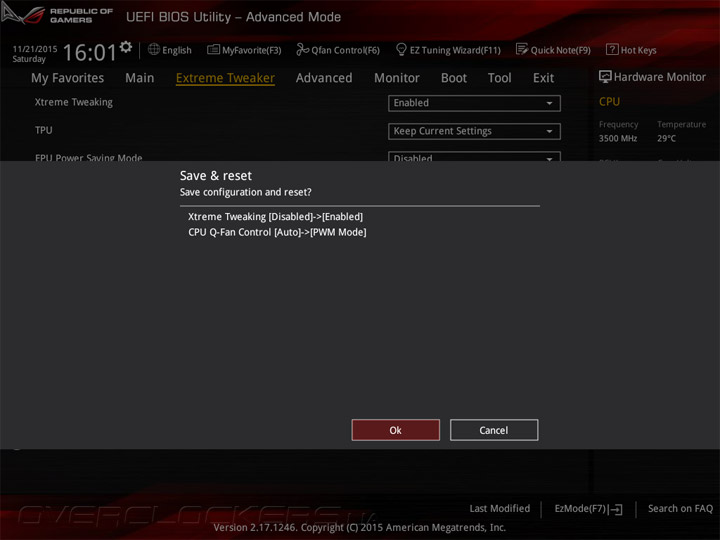Click the CPU Q-Fan Control [Auto]->[PWM Mode] line

[277, 232]
